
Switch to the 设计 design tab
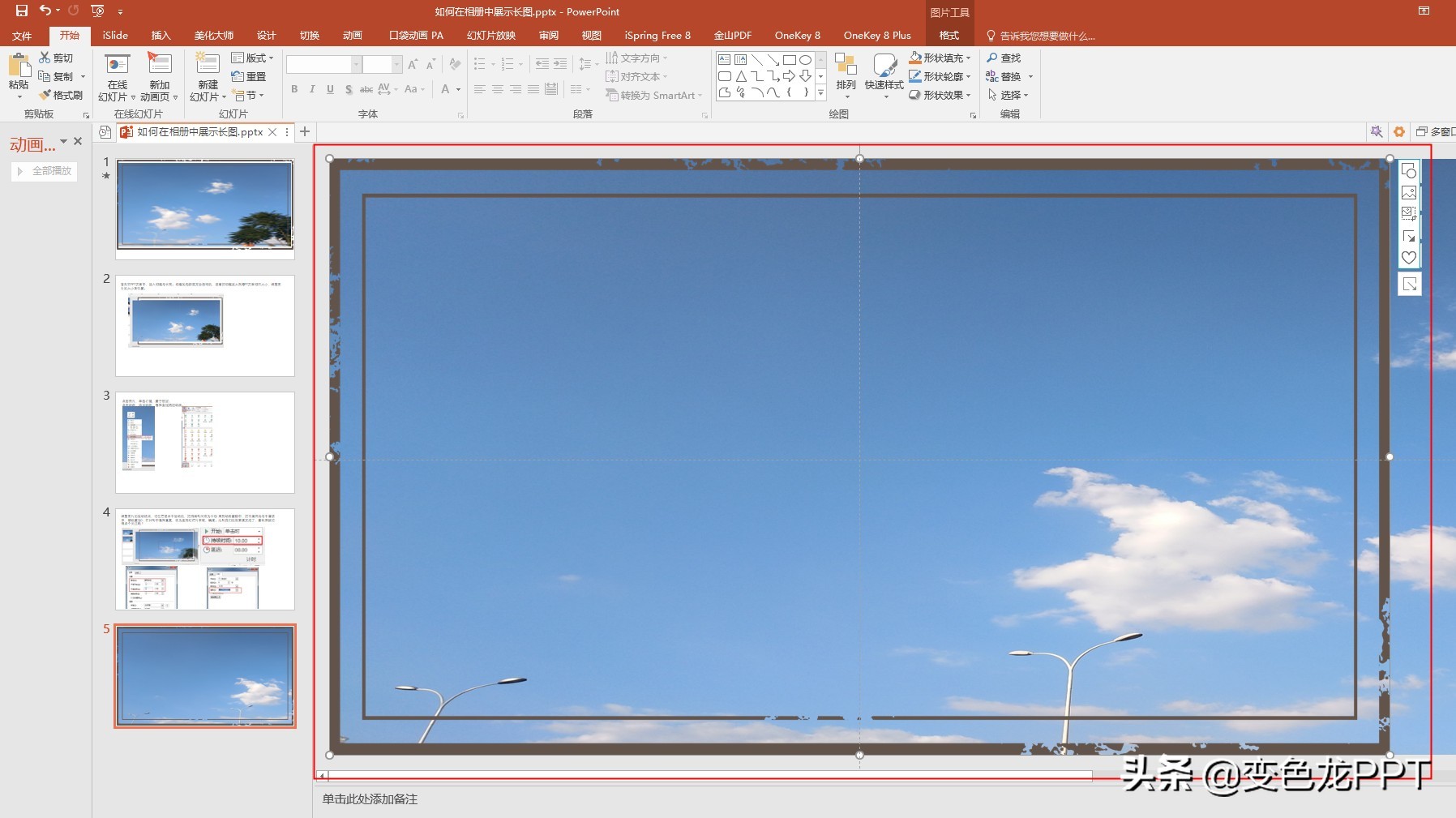click(266, 36)
